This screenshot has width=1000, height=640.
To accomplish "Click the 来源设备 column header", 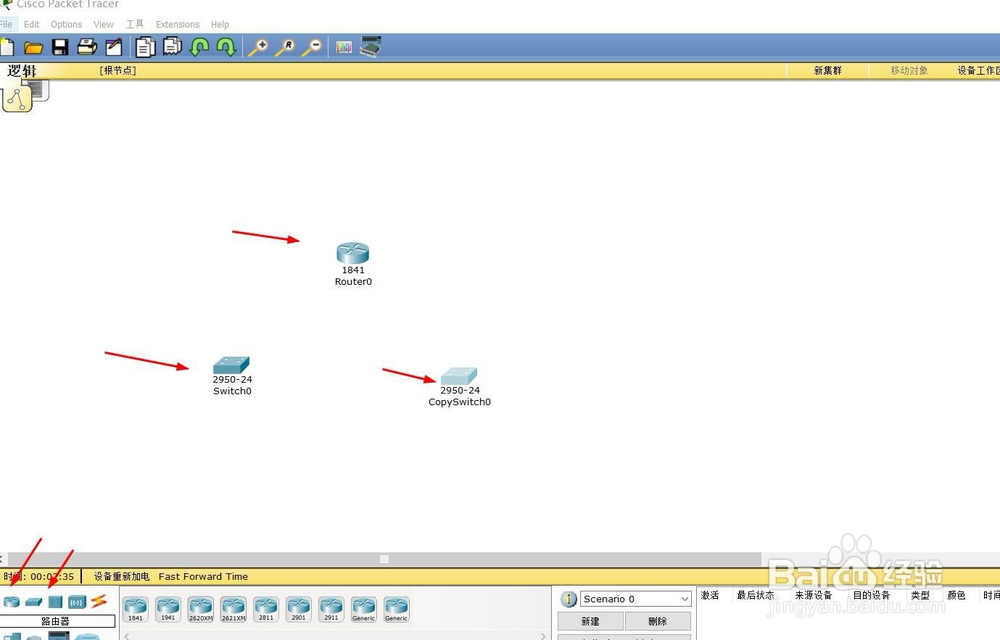I will [x=813, y=595].
